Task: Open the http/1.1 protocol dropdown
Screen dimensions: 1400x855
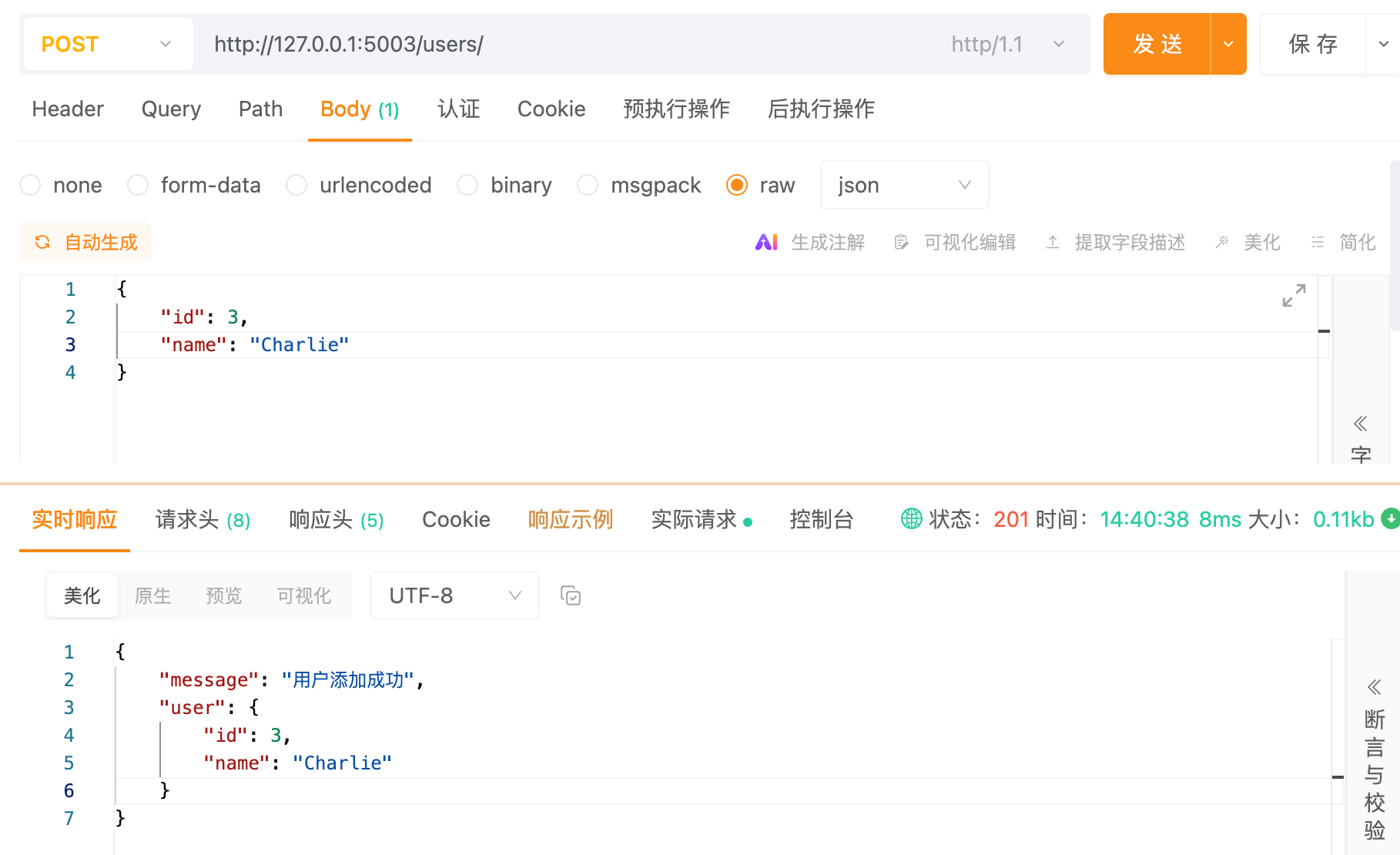Action: point(1007,44)
